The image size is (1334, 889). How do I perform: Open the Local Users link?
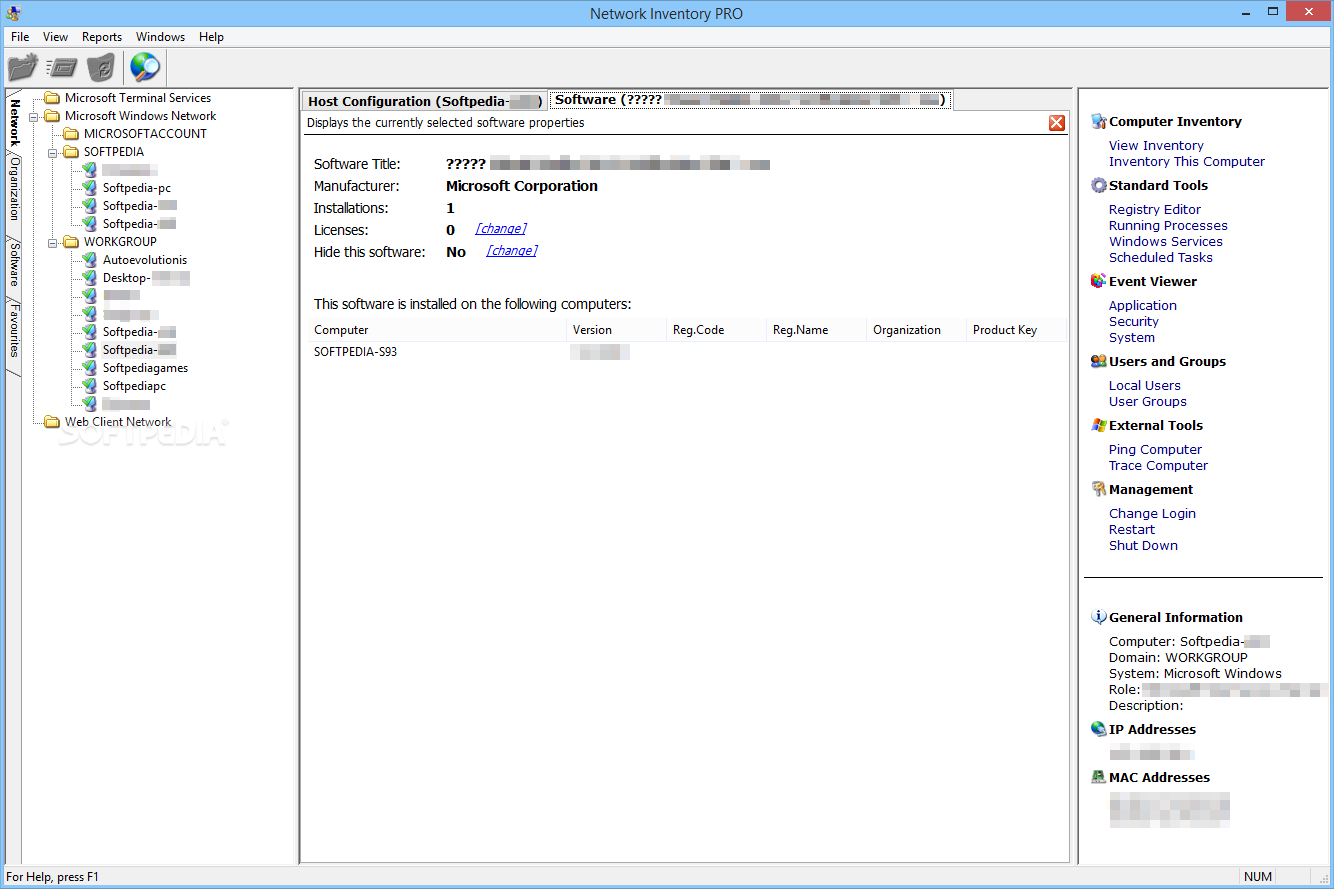pyautogui.click(x=1145, y=385)
